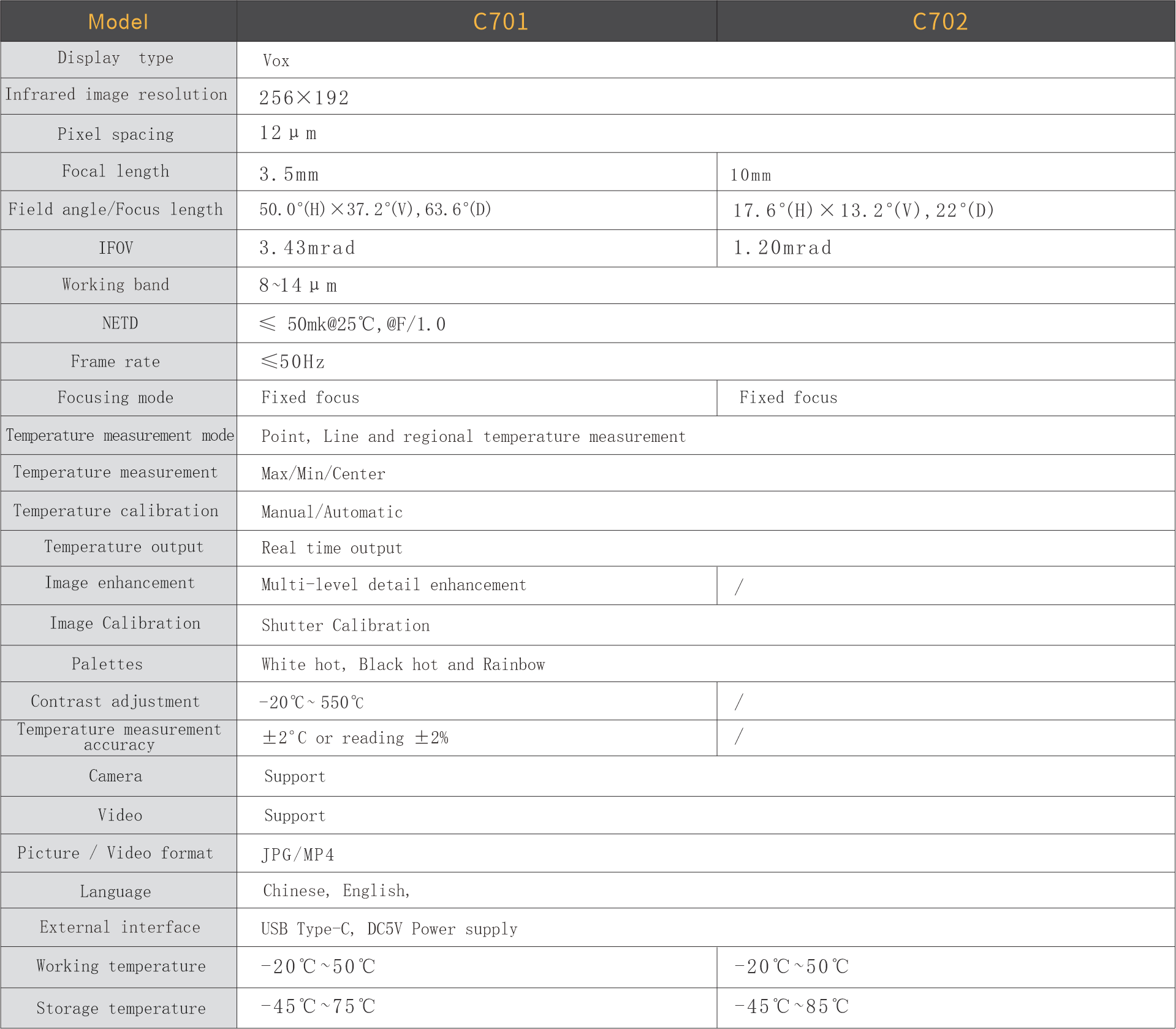The width and height of the screenshot is (1176, 1029).
Task: Click the 256×192 resolution value
Action: pyautogui.click(x=304, y=97)
